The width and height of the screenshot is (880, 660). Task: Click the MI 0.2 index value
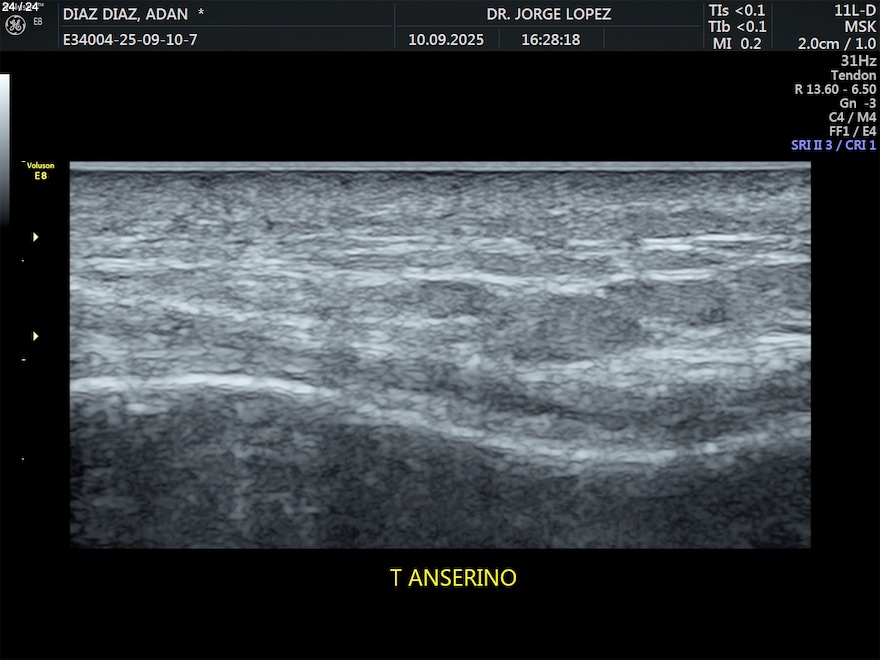point(737,43)
